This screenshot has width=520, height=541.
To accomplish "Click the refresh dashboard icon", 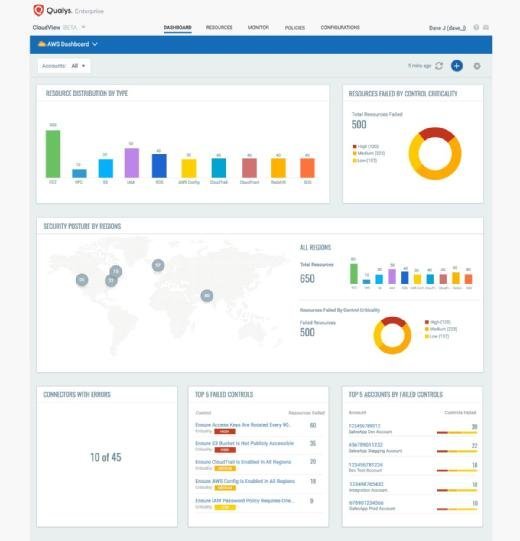I will pyautogui.click(x=439, y=66).
